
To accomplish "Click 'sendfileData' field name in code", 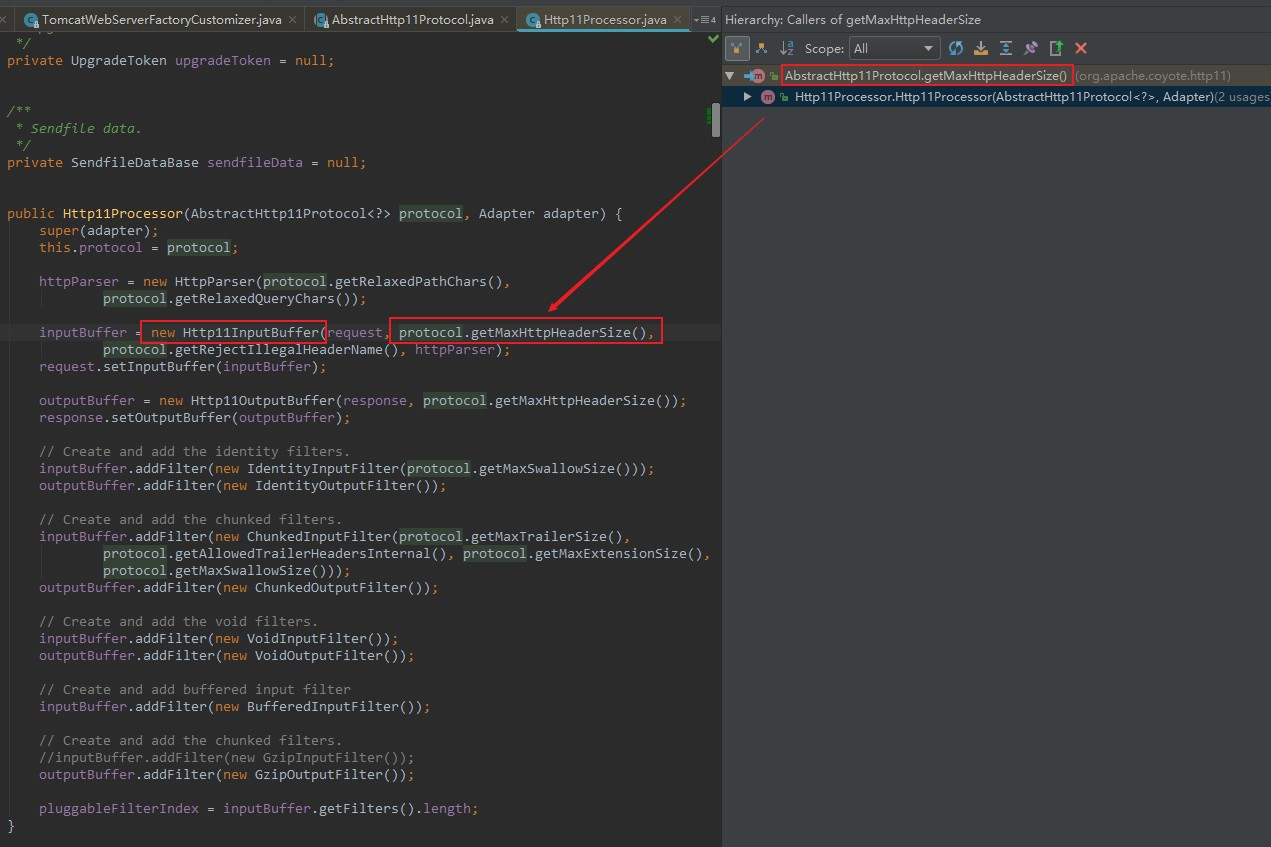I will point(255,162).
